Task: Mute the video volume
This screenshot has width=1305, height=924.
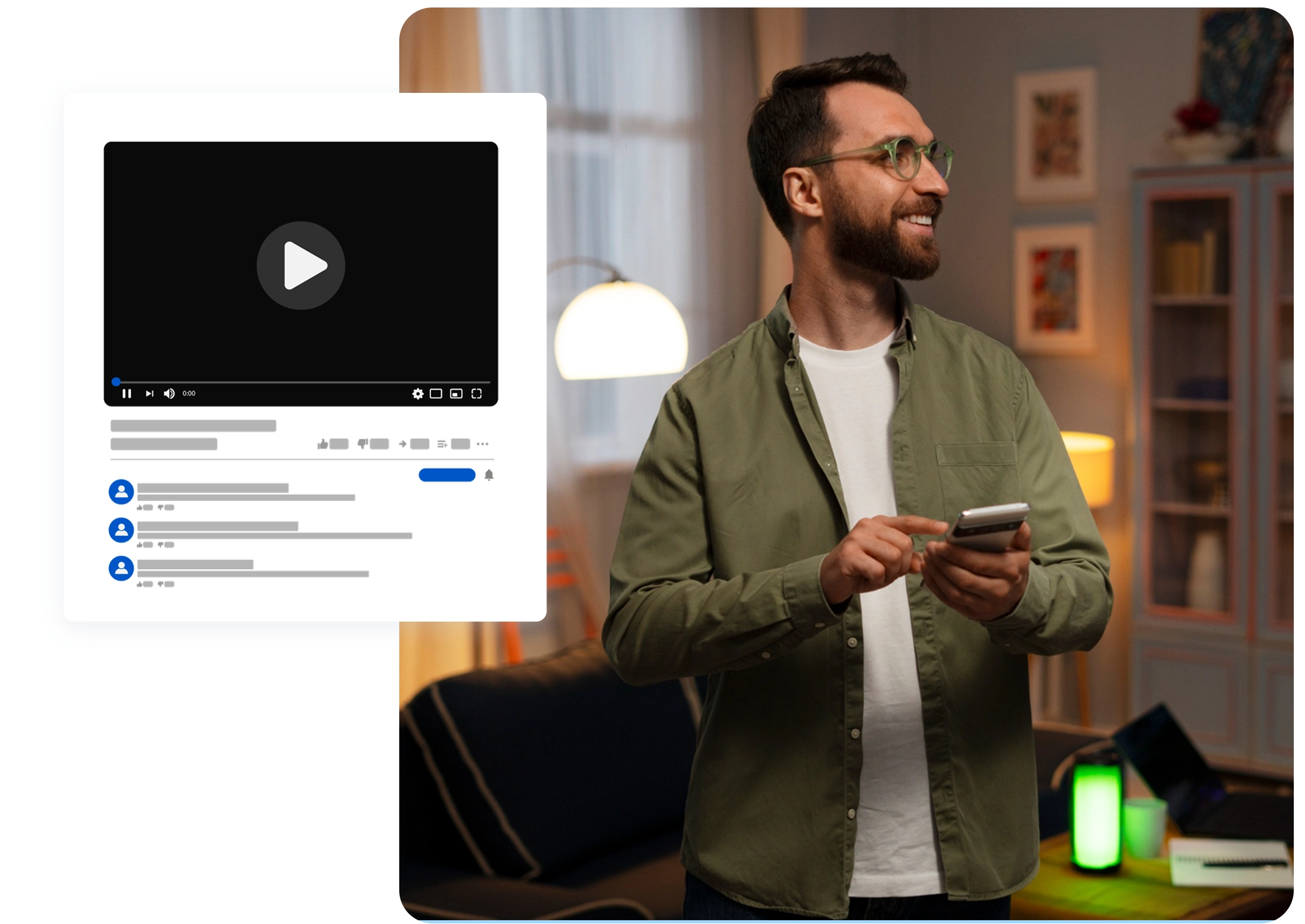Action: [x=169, y=394]
